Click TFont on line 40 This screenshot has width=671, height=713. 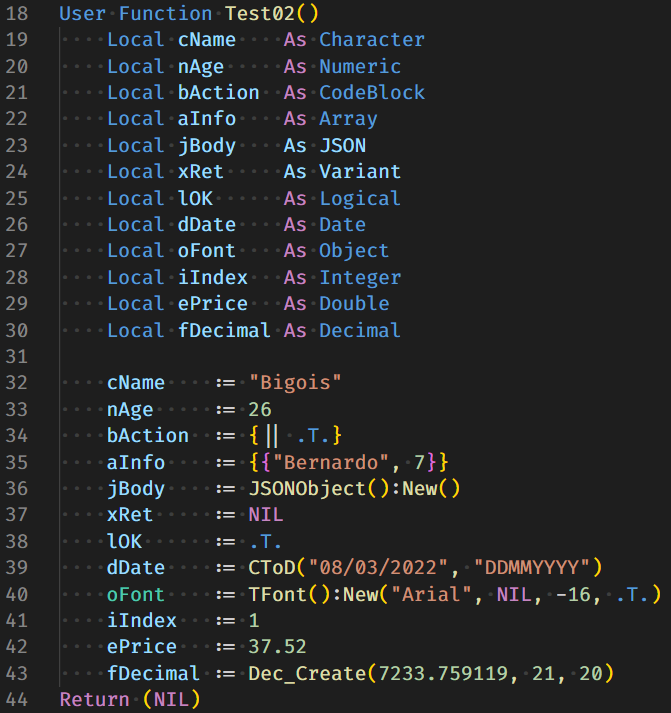(278, 594)
